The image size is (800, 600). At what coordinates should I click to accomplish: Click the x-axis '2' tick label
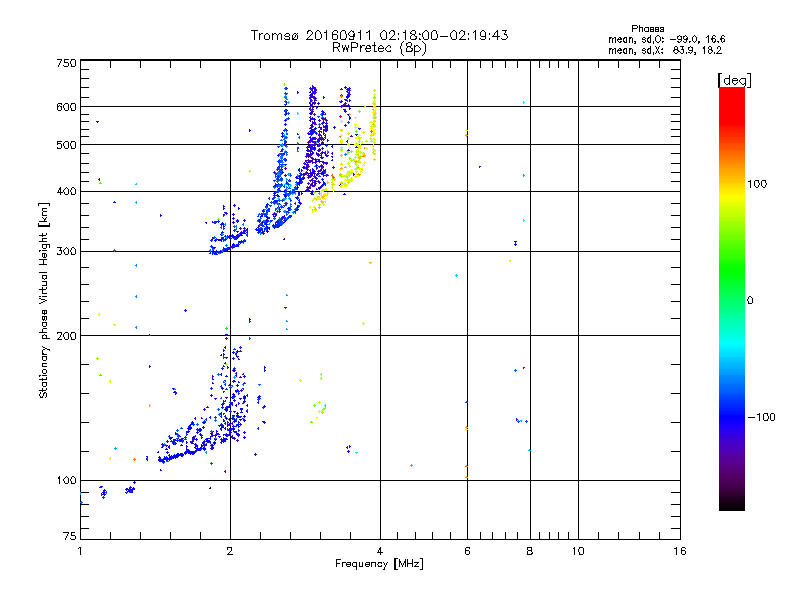coord(230,551)
